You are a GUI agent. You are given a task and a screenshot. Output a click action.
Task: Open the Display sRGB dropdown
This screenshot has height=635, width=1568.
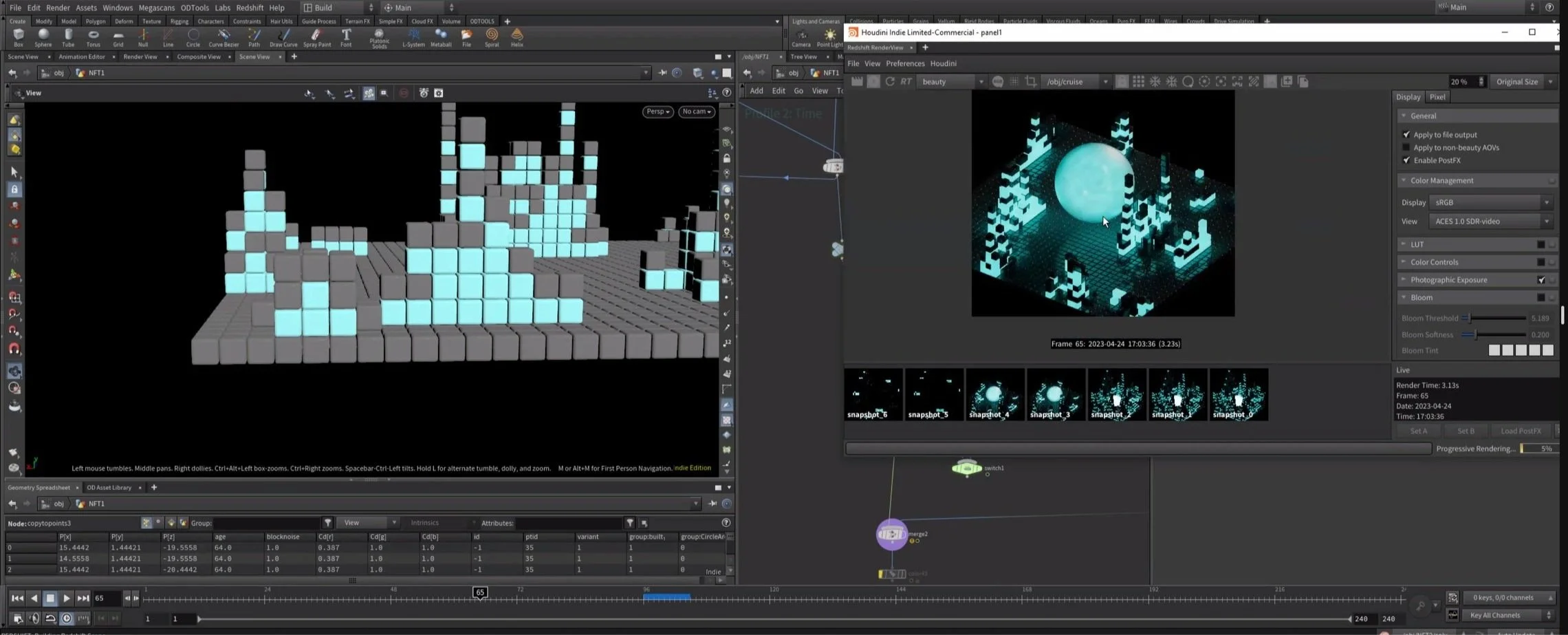[x=1490, y=202]
